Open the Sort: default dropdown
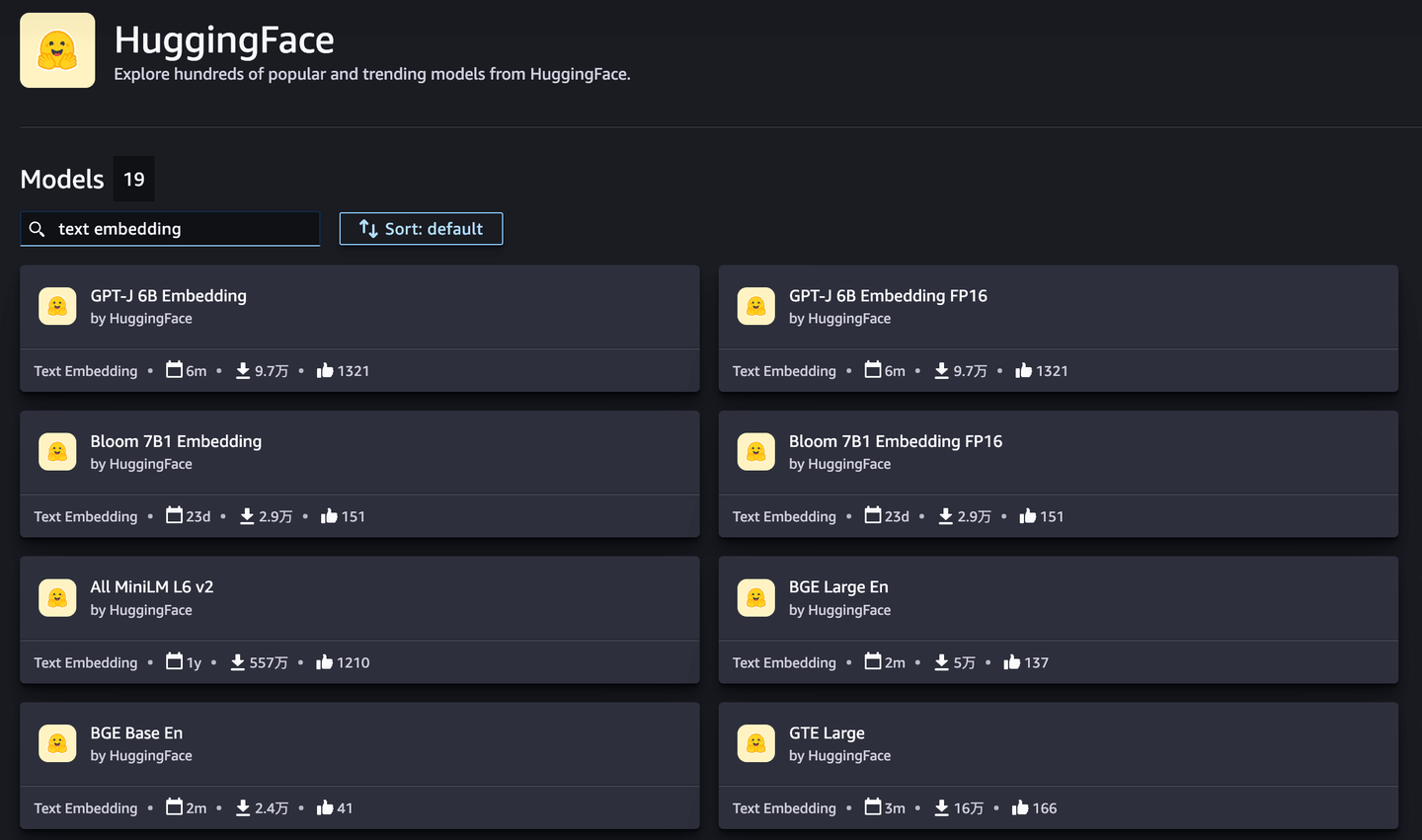This screenshot has width=1422, height=840. 421,229
